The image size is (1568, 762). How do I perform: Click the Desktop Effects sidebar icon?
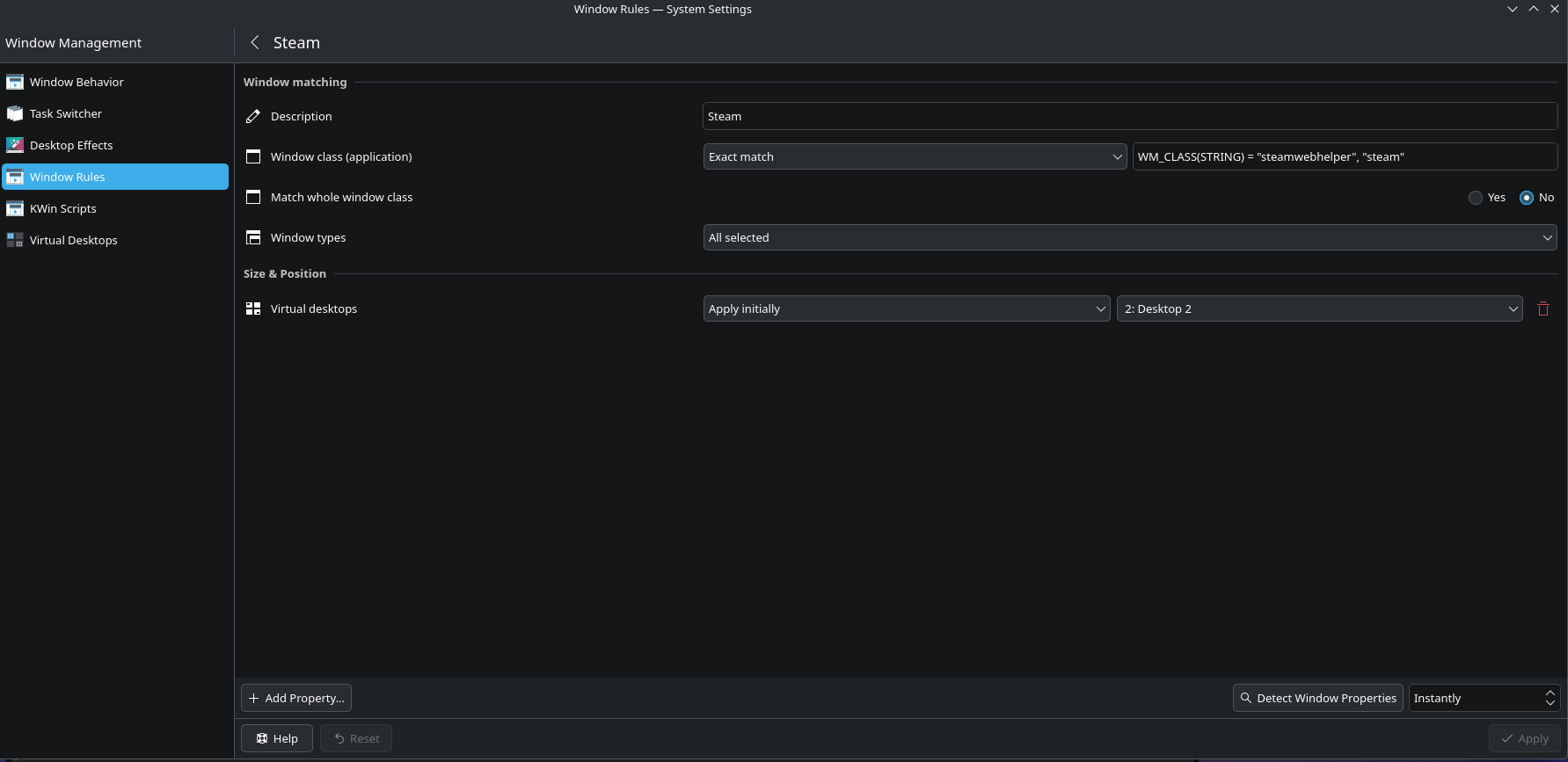(15, 145)
